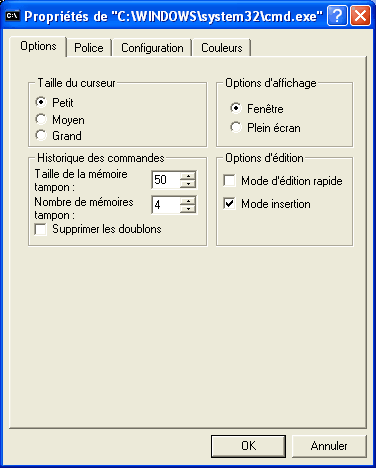Click the cmd.exe icon in title bar
The width and height of the screenshot is (376, 468).
click(x=13, y=16)
